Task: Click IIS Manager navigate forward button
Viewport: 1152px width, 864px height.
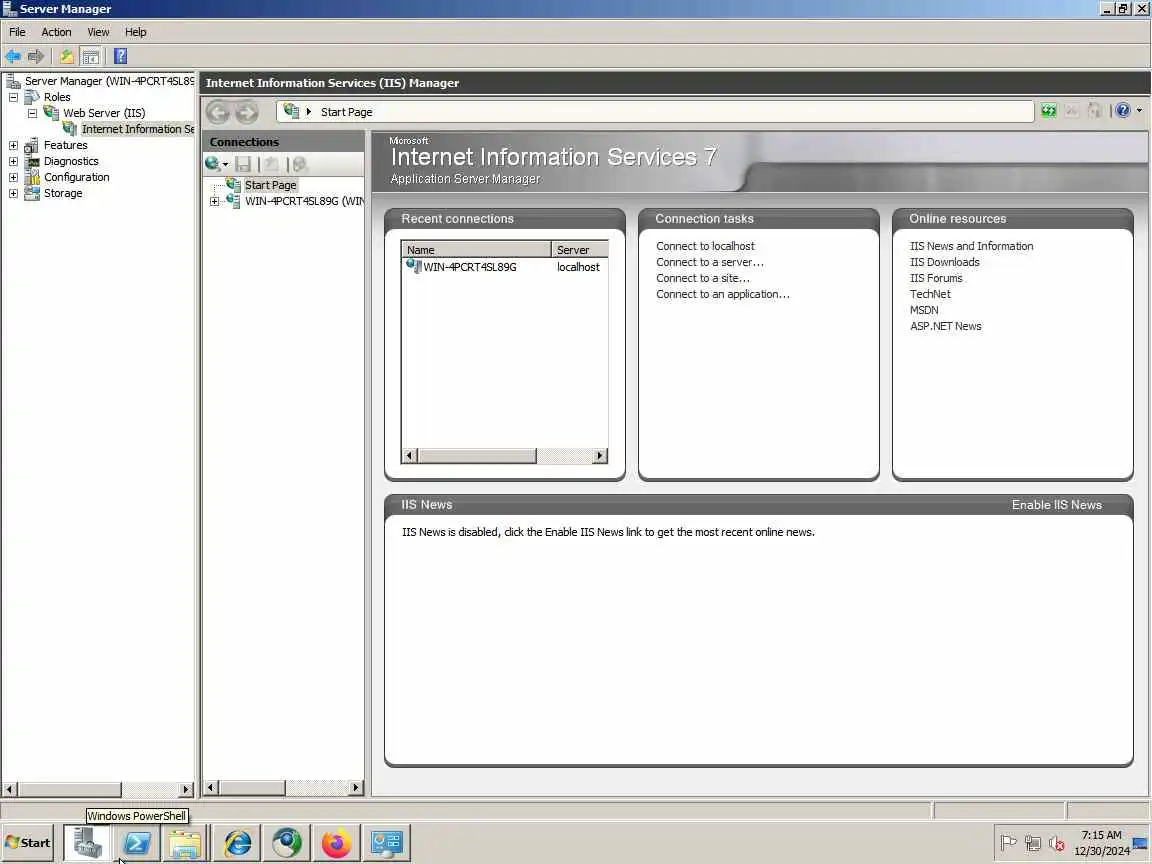Action: click(x=247, y=112)
